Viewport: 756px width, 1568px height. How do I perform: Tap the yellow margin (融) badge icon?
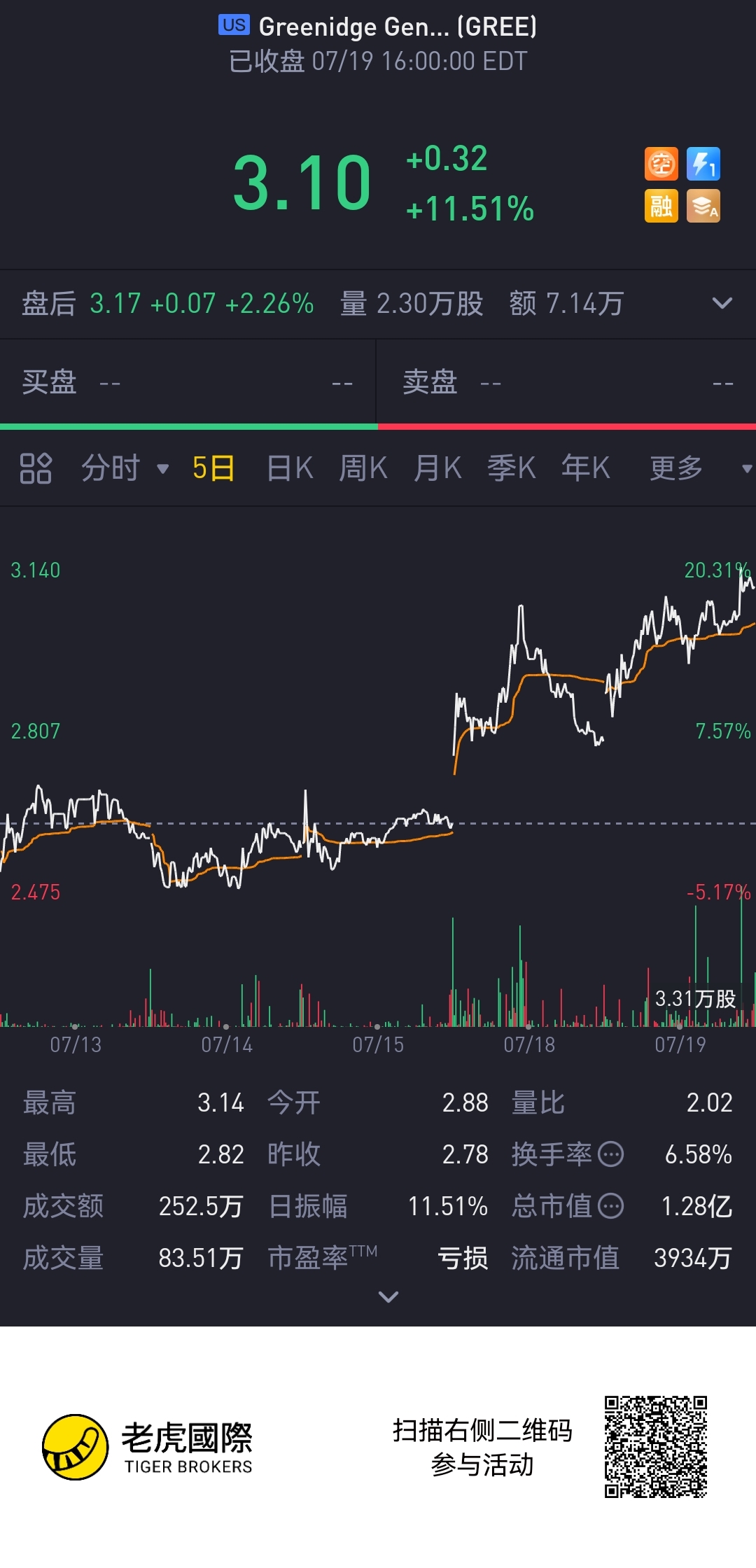tap(661, 206)
